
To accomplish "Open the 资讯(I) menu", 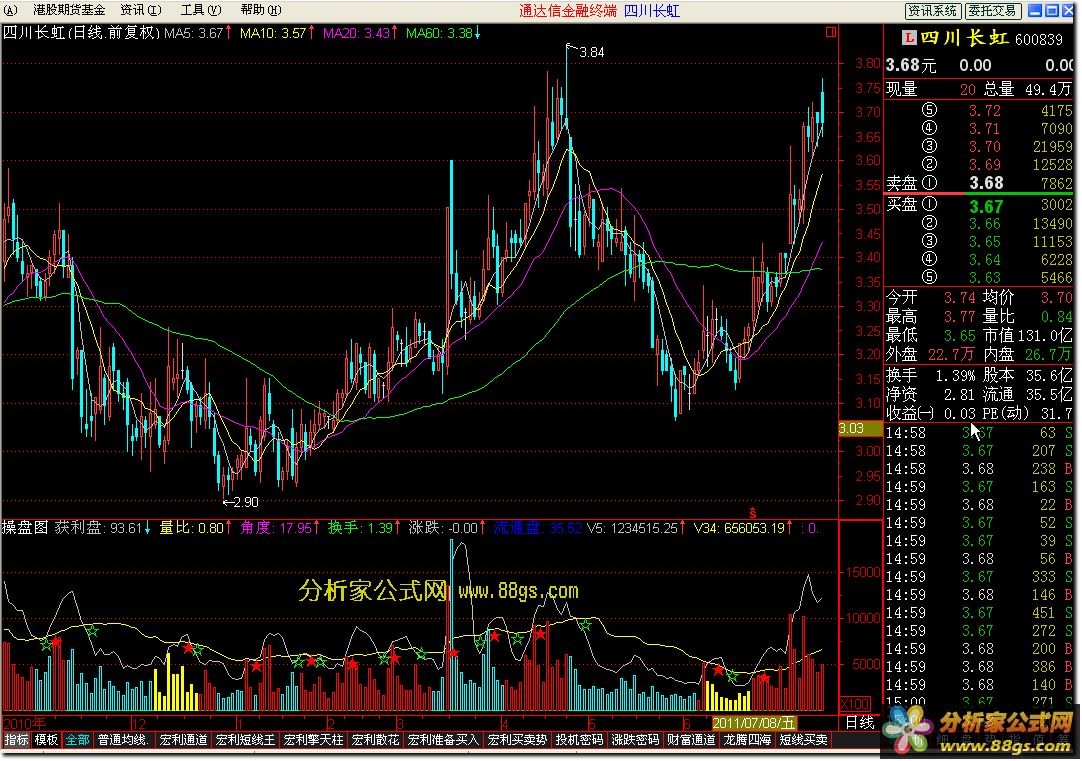I will point(141,10).
